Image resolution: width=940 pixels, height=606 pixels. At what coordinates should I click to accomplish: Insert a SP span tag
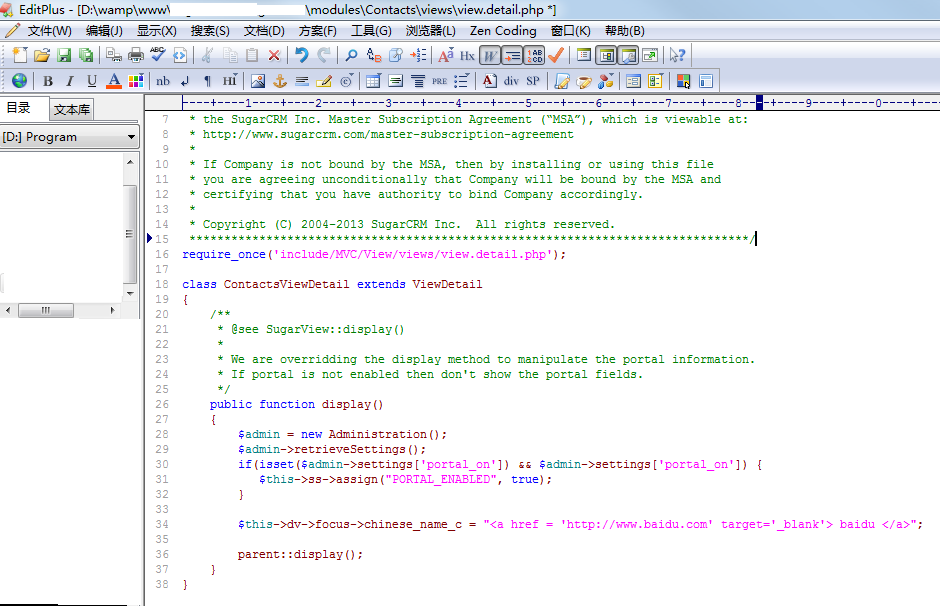(533, 81)
